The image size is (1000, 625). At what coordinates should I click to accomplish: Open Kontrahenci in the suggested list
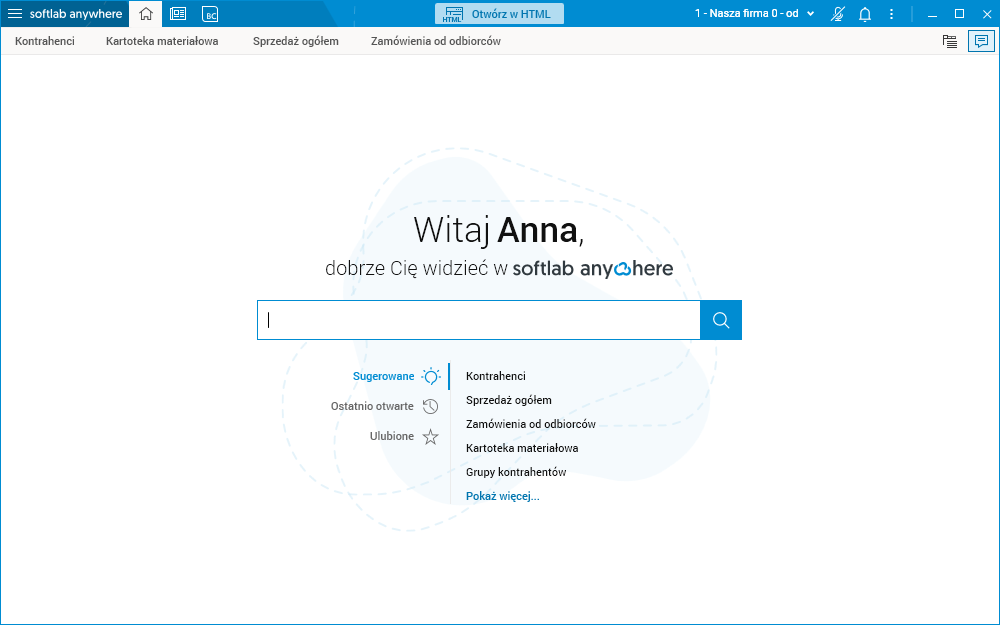coord(496,376)
